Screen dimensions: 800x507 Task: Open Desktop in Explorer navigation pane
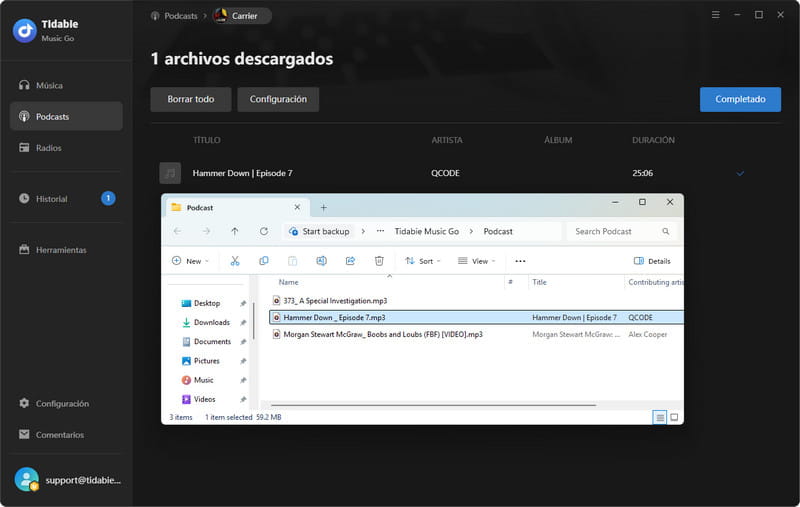207,303
